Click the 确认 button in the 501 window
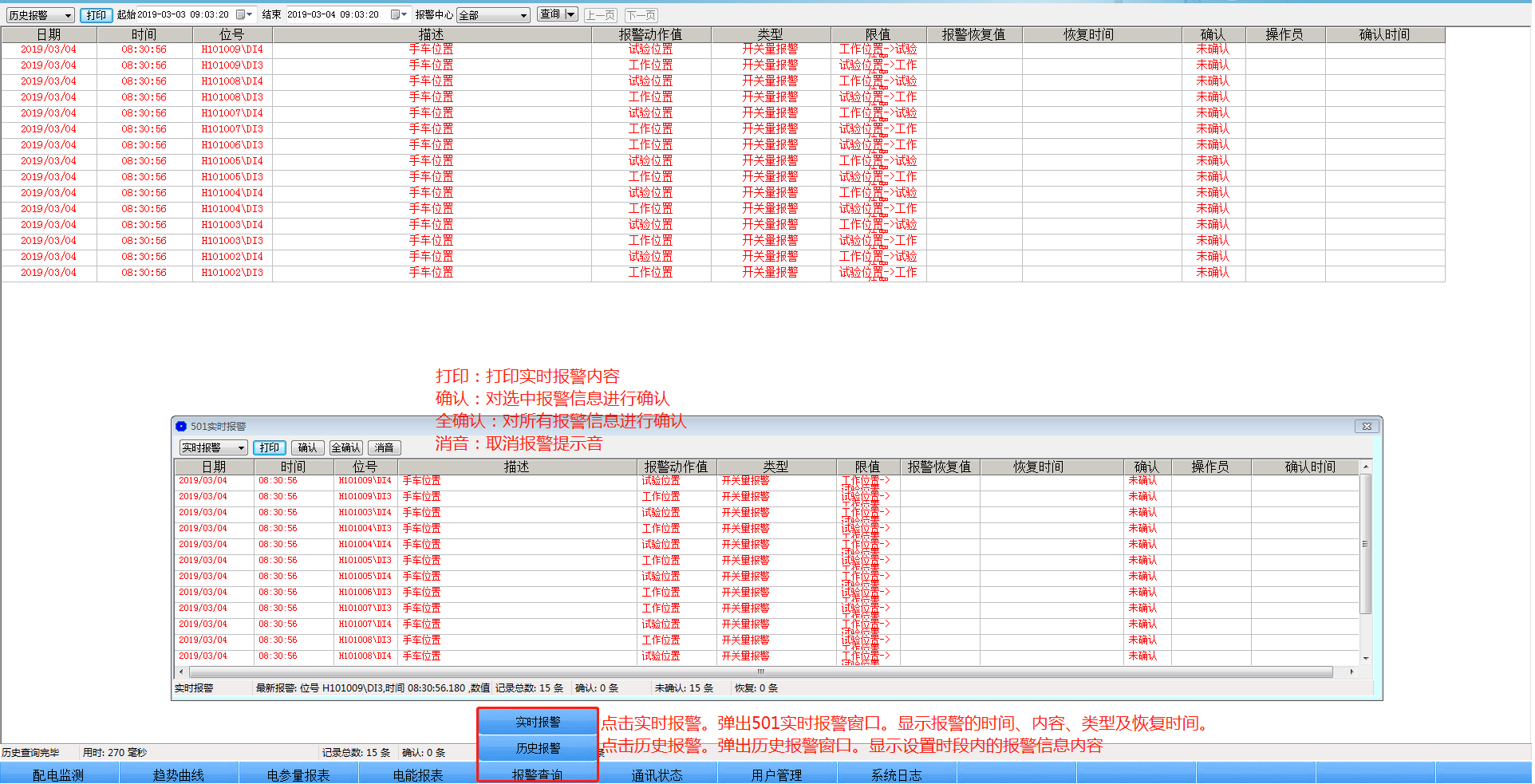The image size is (1535, 784). 308,448
